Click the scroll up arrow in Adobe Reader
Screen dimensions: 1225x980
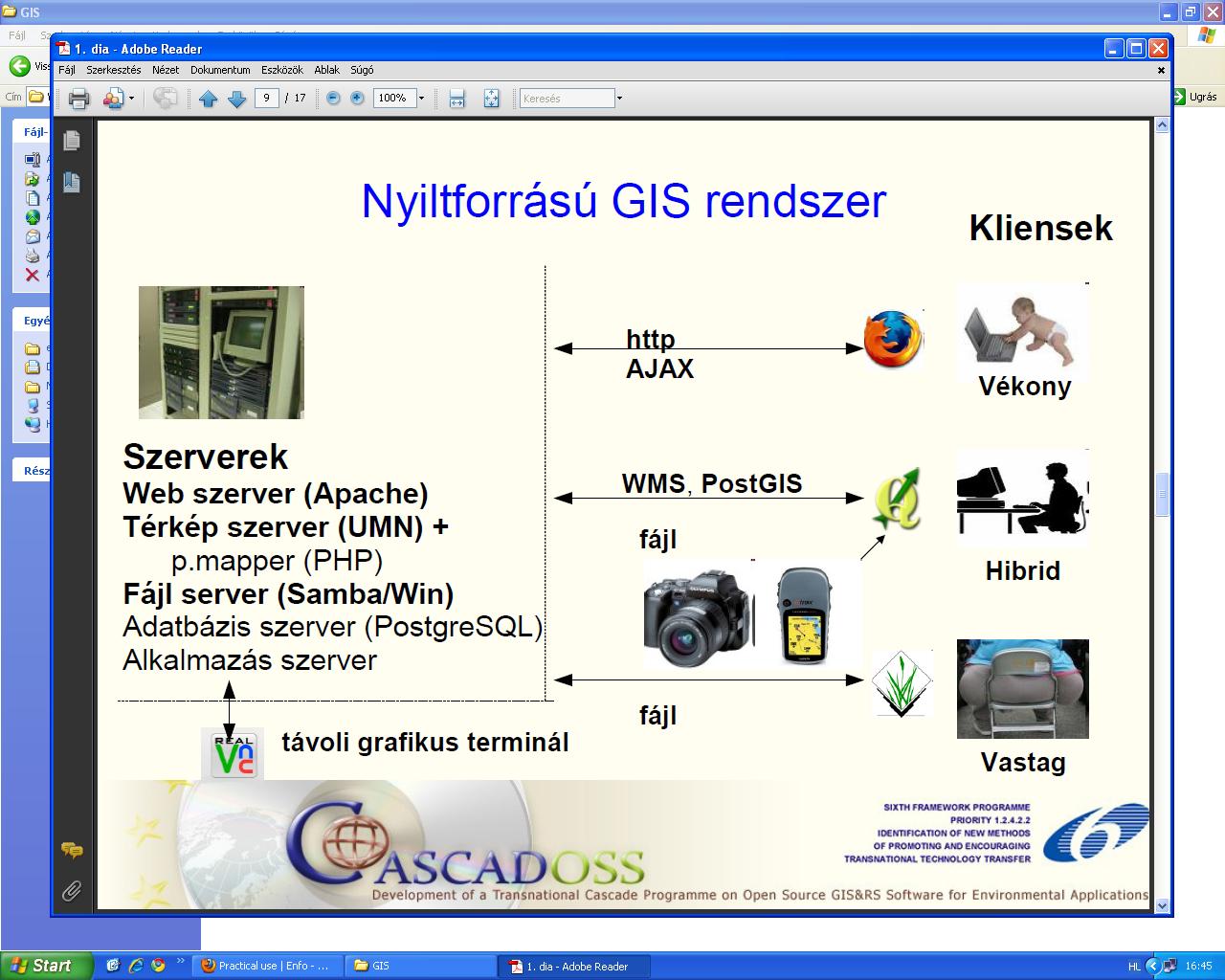[1163, 124]
